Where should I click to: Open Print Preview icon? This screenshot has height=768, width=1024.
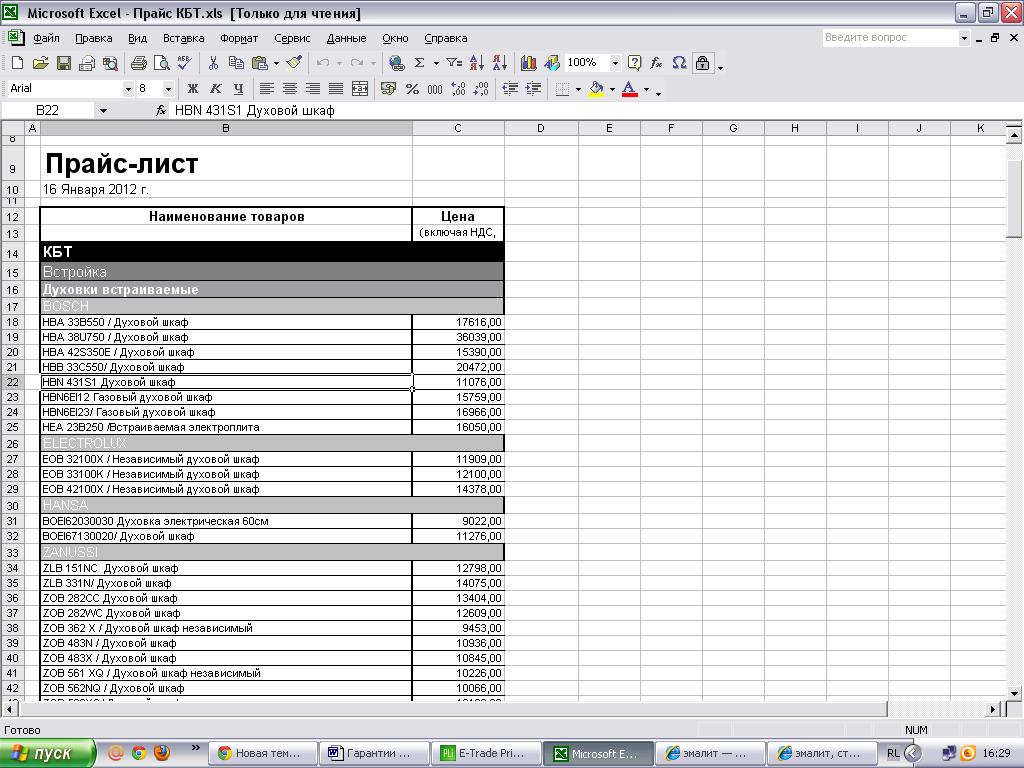tap(161, 63)
